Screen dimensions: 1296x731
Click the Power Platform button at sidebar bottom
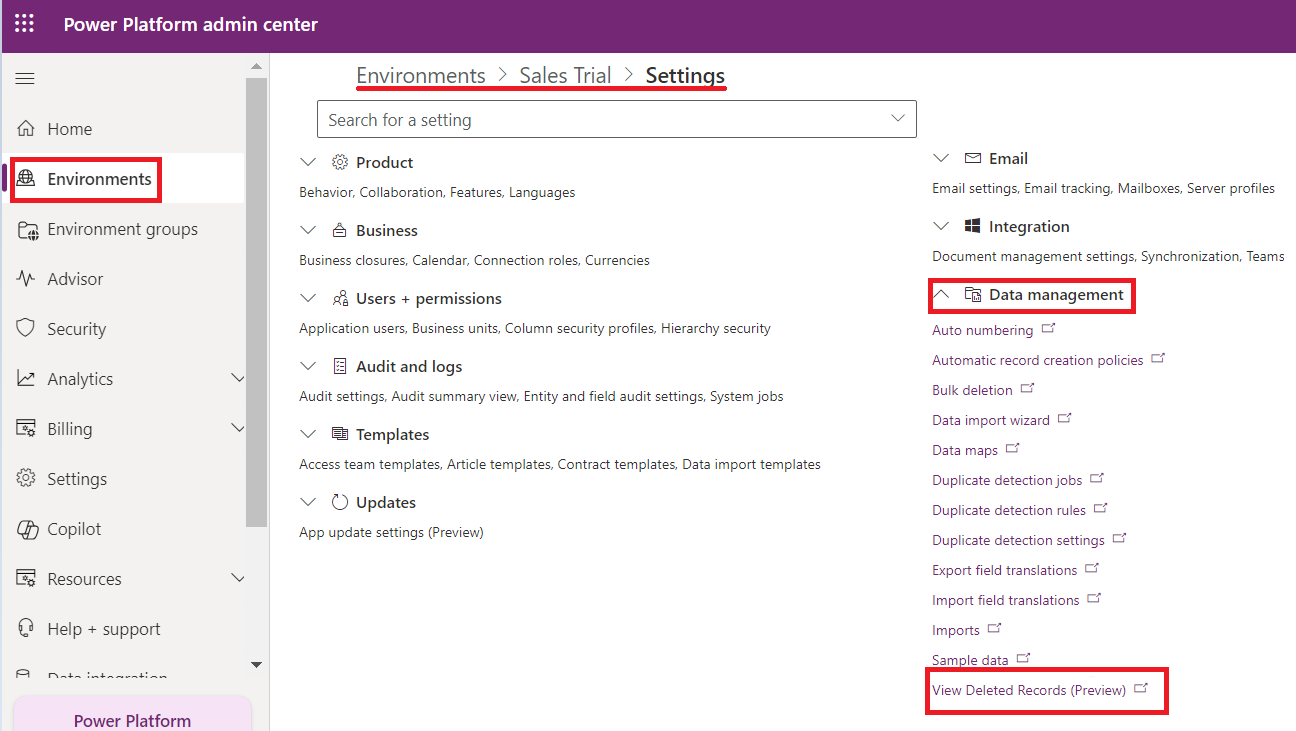point(132,714)
